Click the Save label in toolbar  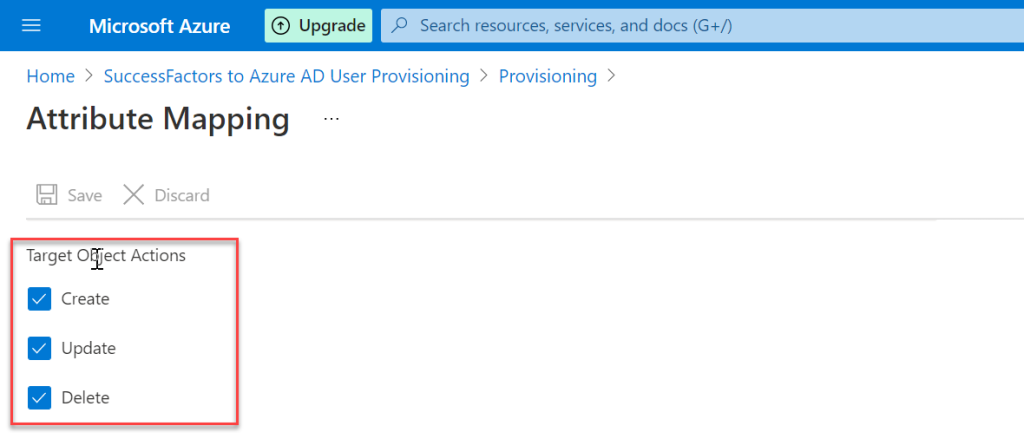click(85, 195)
